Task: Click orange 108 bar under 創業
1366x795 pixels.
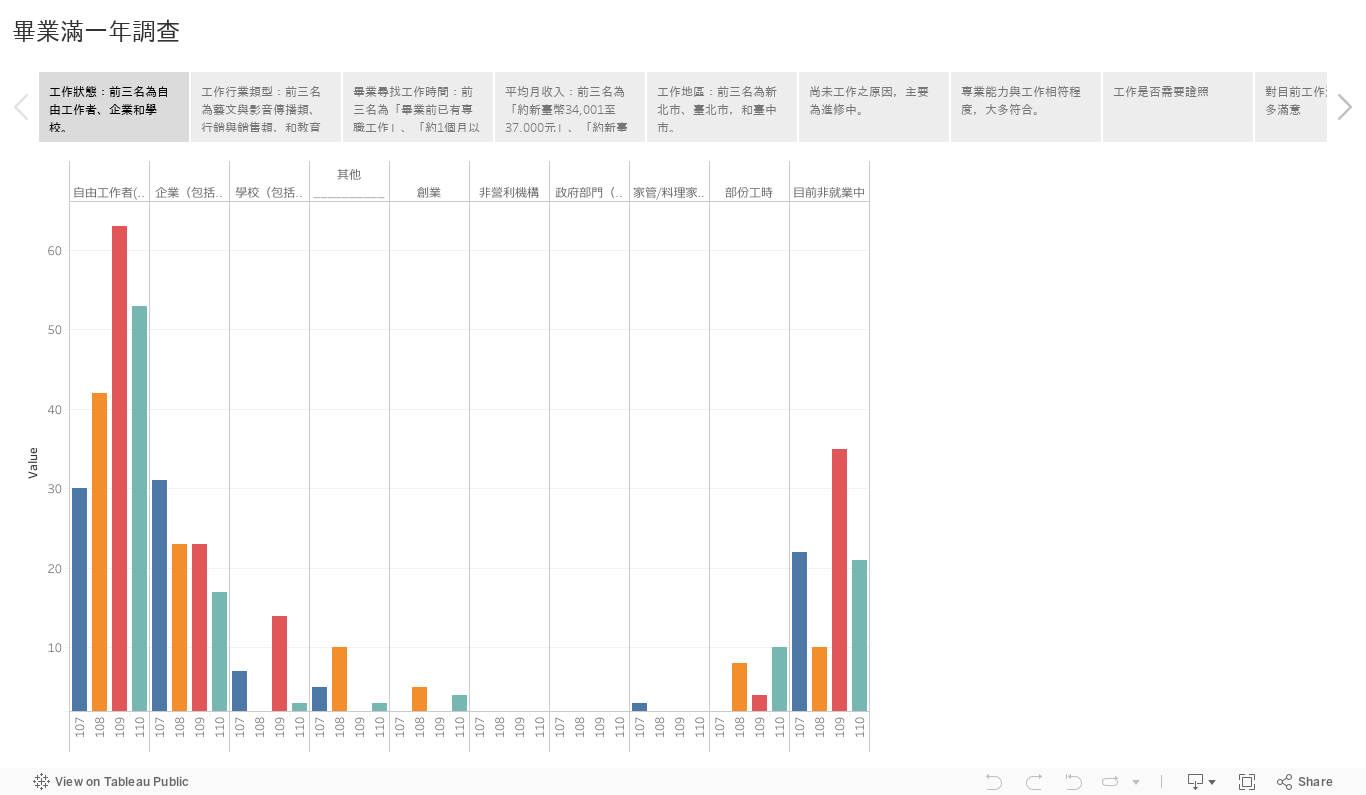Action: [419, 699]
